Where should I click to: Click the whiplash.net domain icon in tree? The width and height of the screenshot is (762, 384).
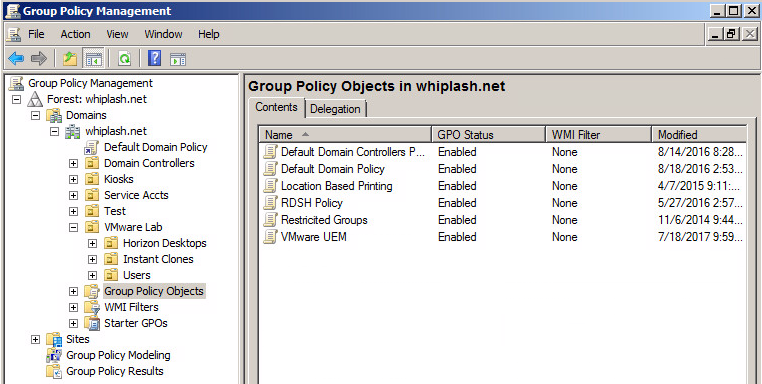coord(72,131)
